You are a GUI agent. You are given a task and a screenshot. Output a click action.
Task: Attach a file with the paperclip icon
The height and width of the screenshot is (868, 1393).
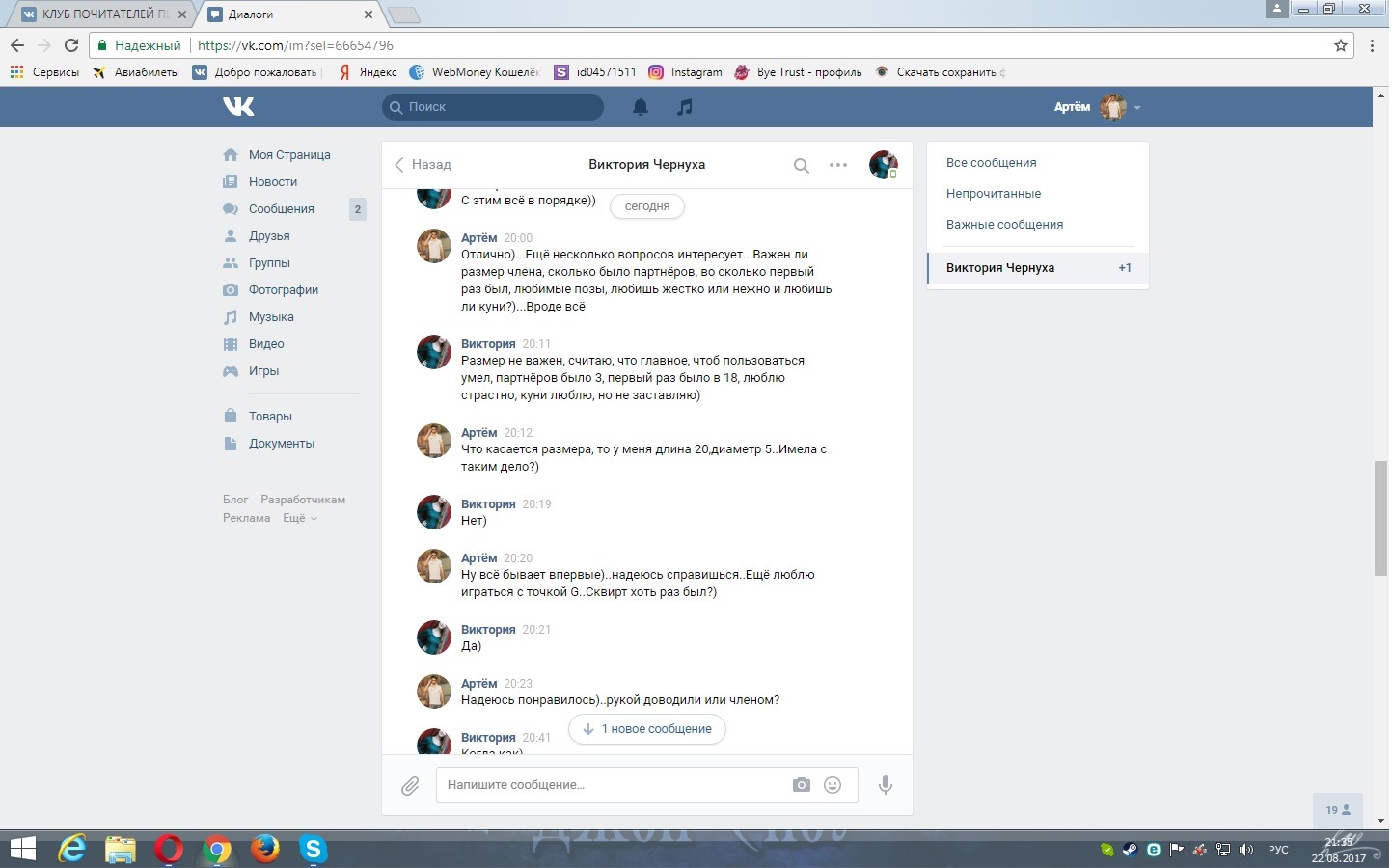410,786
